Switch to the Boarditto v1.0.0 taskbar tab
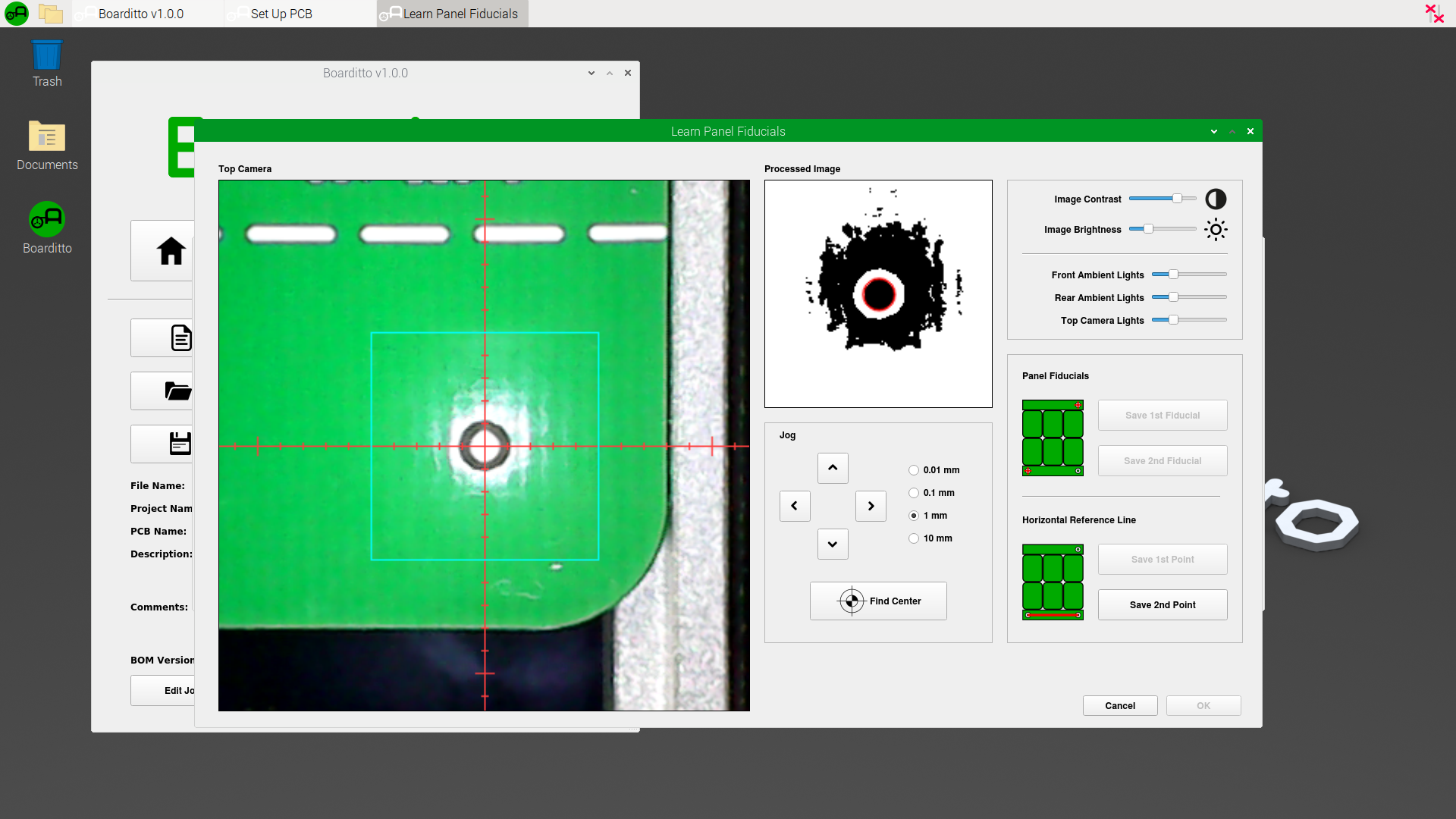Viewport: 1456px width, 819px height. click(141, 14)
